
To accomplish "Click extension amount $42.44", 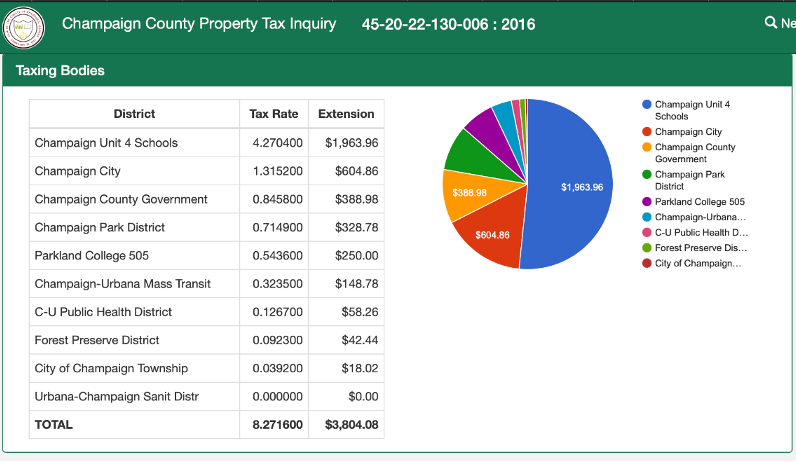I will 359,340.
